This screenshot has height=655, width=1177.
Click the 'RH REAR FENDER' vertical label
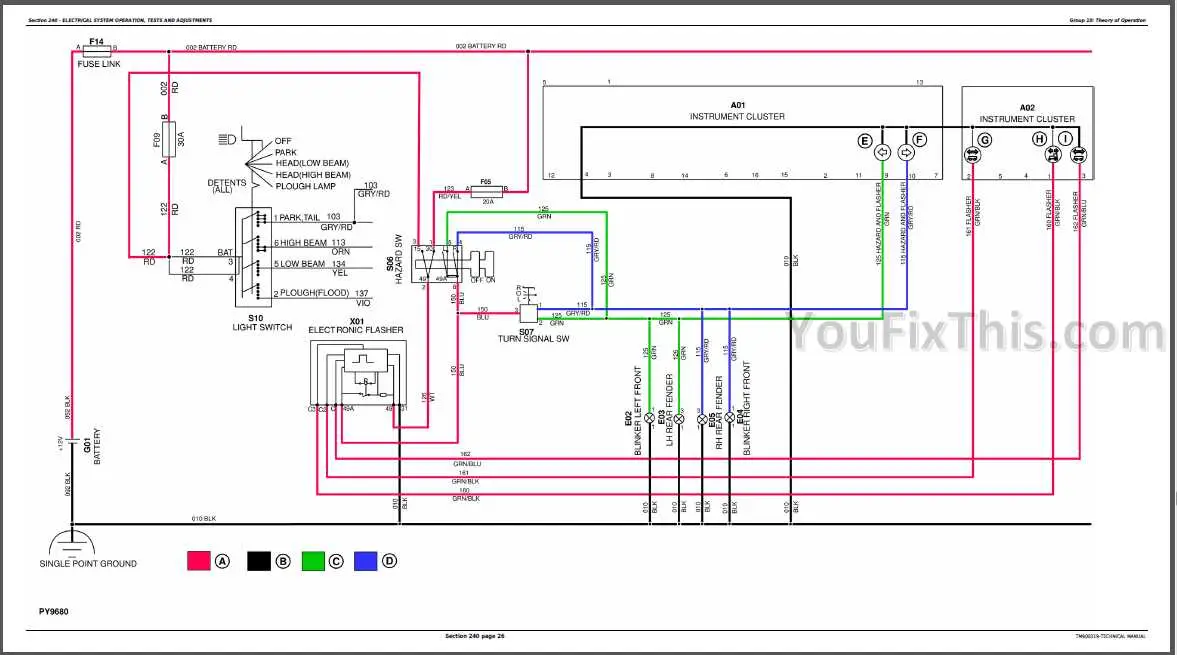click(719, 413)
